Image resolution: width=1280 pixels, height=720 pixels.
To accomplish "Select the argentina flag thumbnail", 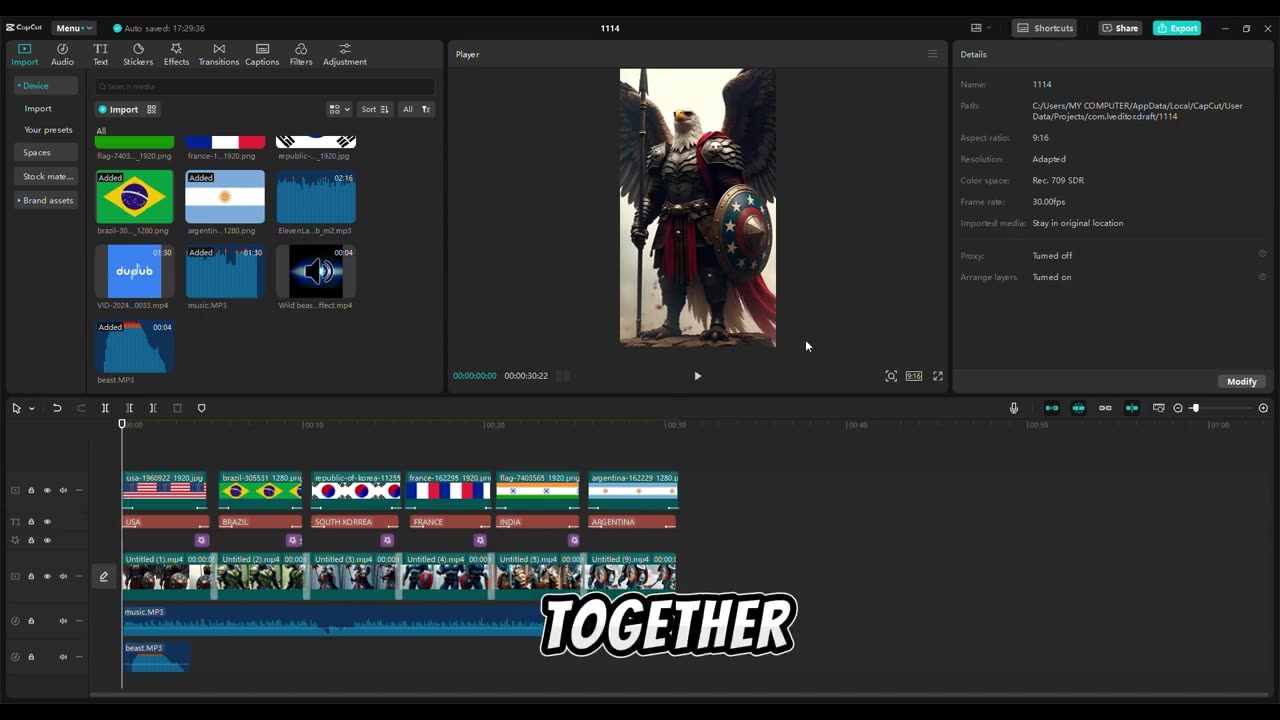I will coord(225,196).
